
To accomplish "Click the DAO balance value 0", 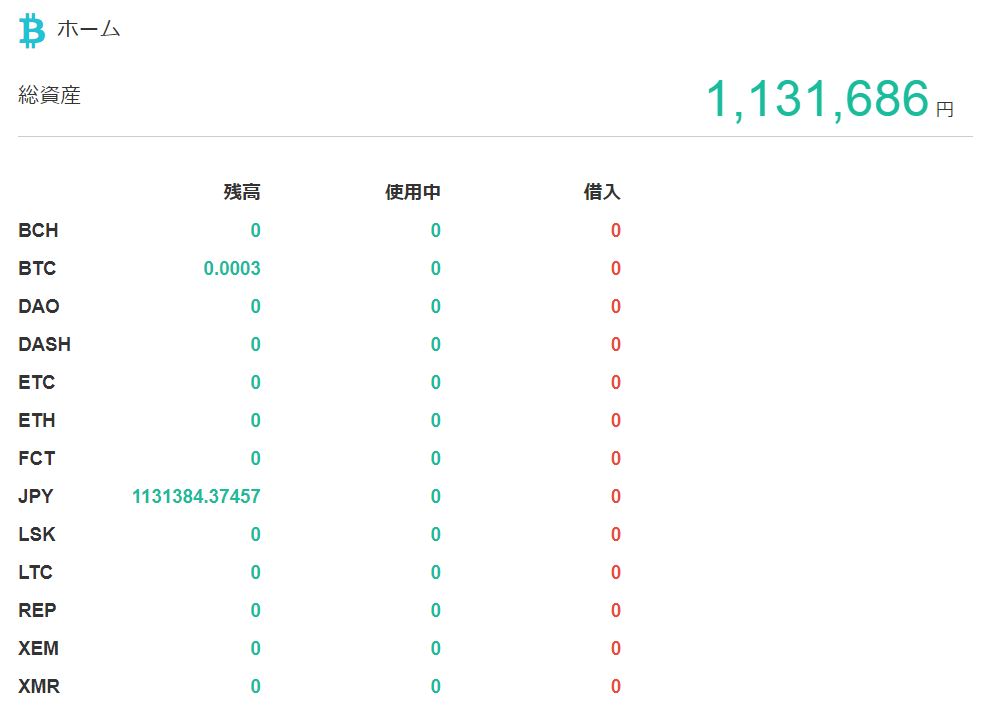I will pyautogui.click(x=255, y=307).
